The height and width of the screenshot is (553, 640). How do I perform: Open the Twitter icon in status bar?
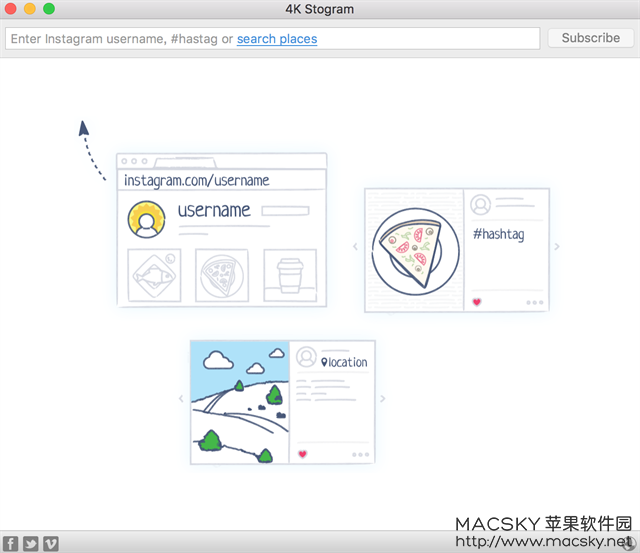click(31, 544)
